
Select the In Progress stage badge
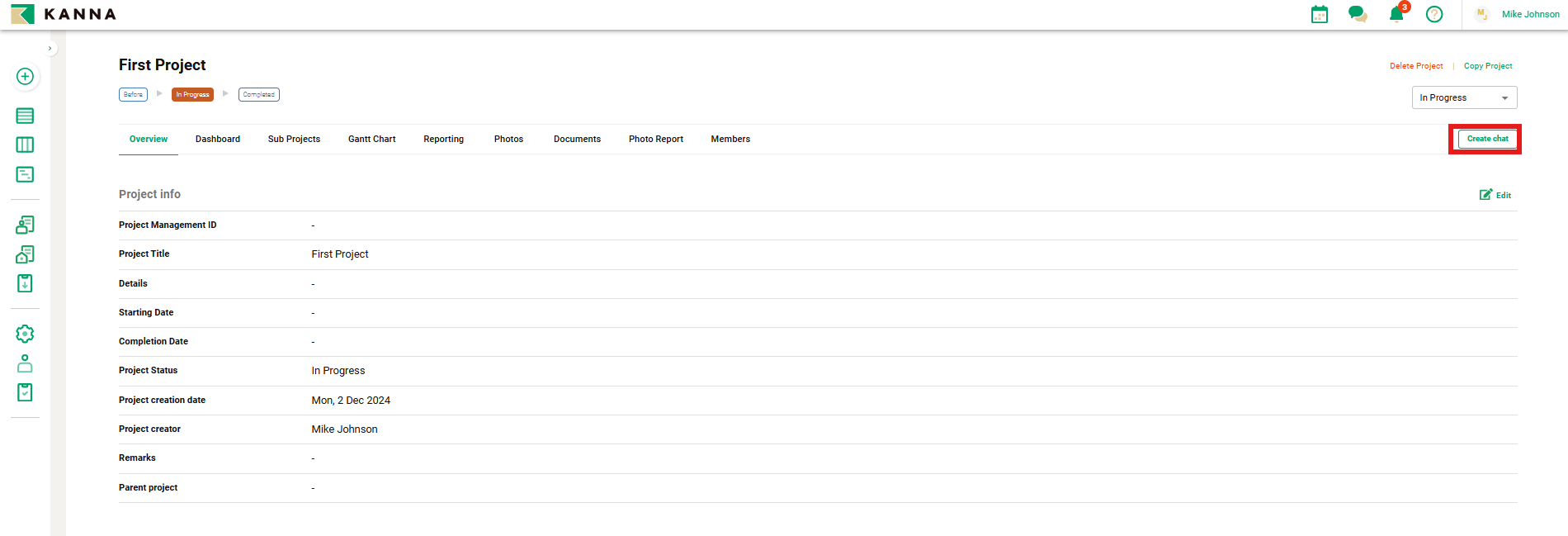(x=192, y=95)
